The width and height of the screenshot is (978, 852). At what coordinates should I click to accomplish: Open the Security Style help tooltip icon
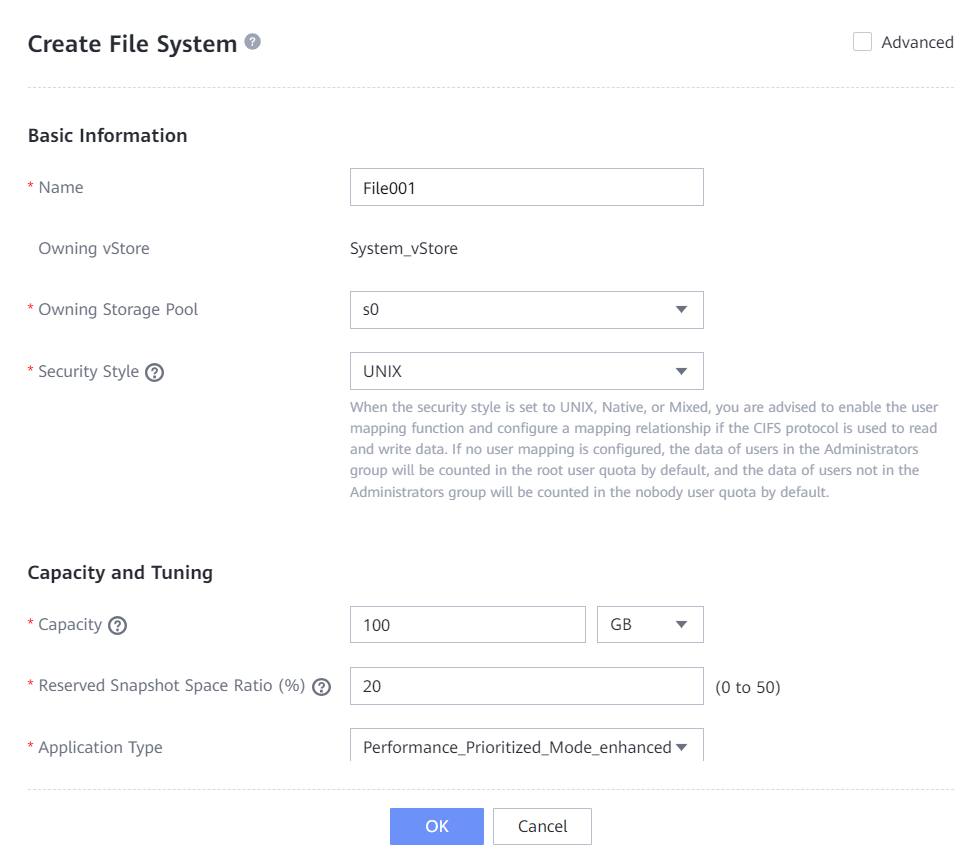pos(154,372)
